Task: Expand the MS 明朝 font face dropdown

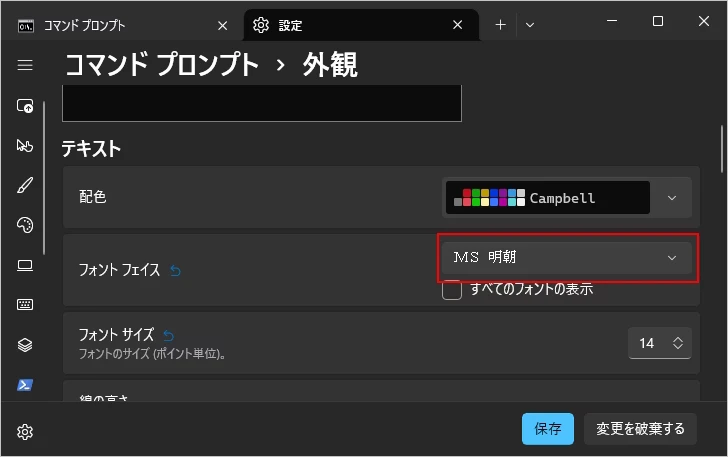Action: (566, 258)
